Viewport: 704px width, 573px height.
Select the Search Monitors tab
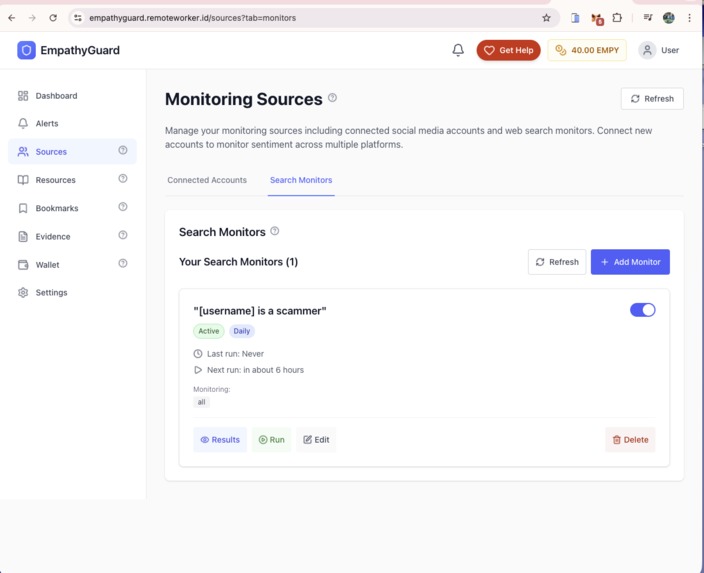(301, 180)
